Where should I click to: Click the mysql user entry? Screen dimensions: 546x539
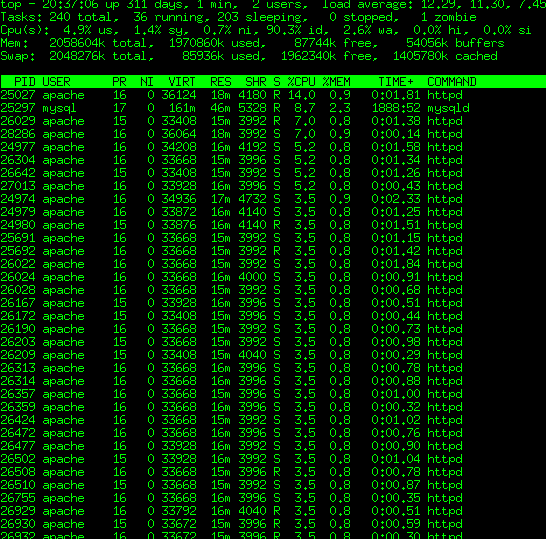pyautogui.click(x=59, y=108)
